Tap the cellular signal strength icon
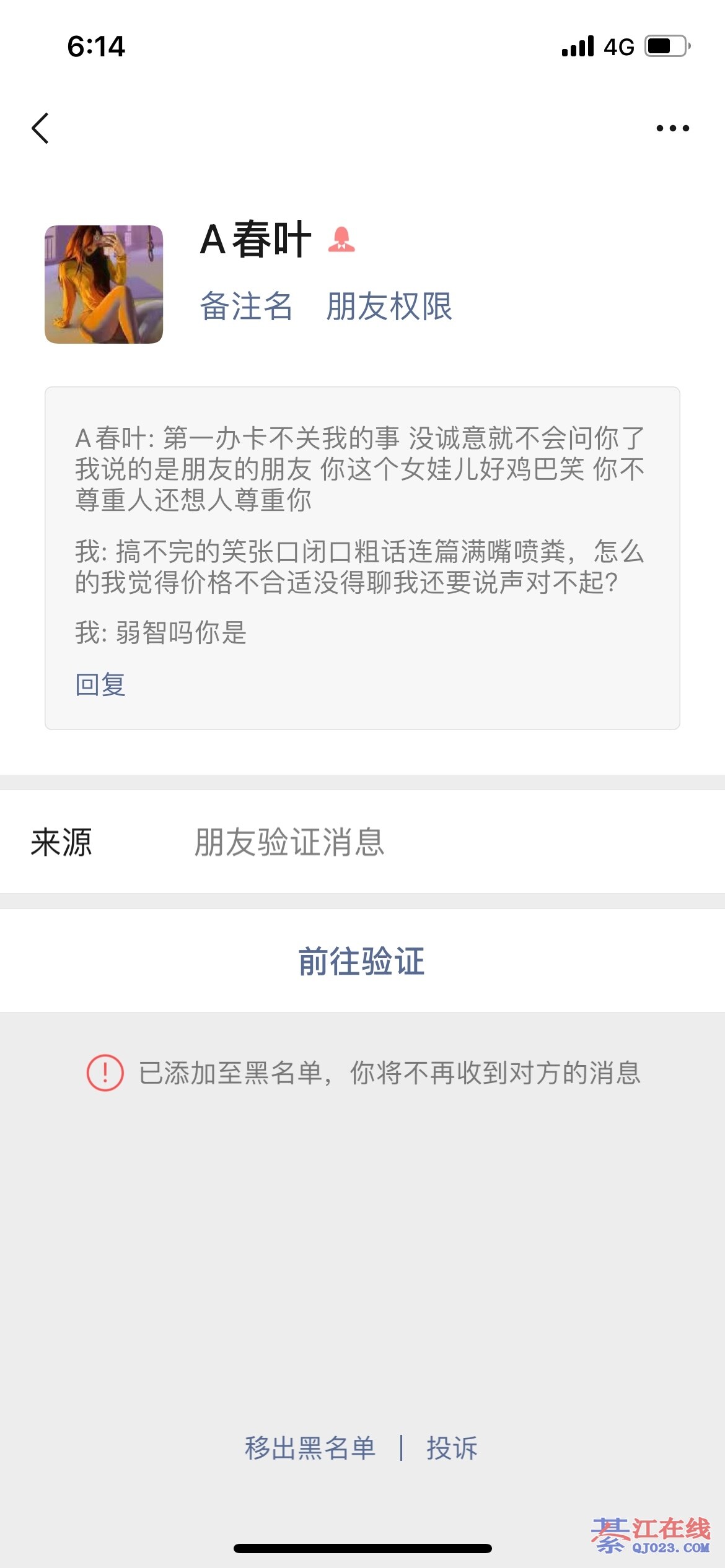Viewport: 725px width, 1568px height. 578,46
